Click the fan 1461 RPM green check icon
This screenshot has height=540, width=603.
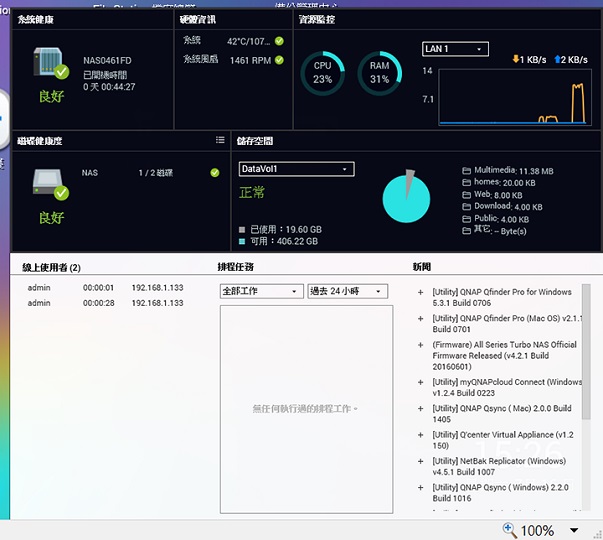pos(279,60)
